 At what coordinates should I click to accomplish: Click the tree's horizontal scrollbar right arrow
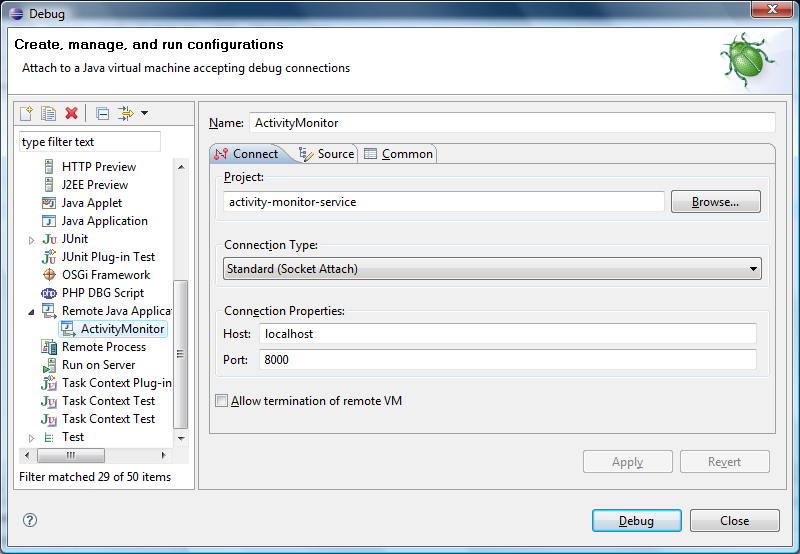tap(163, 455)
